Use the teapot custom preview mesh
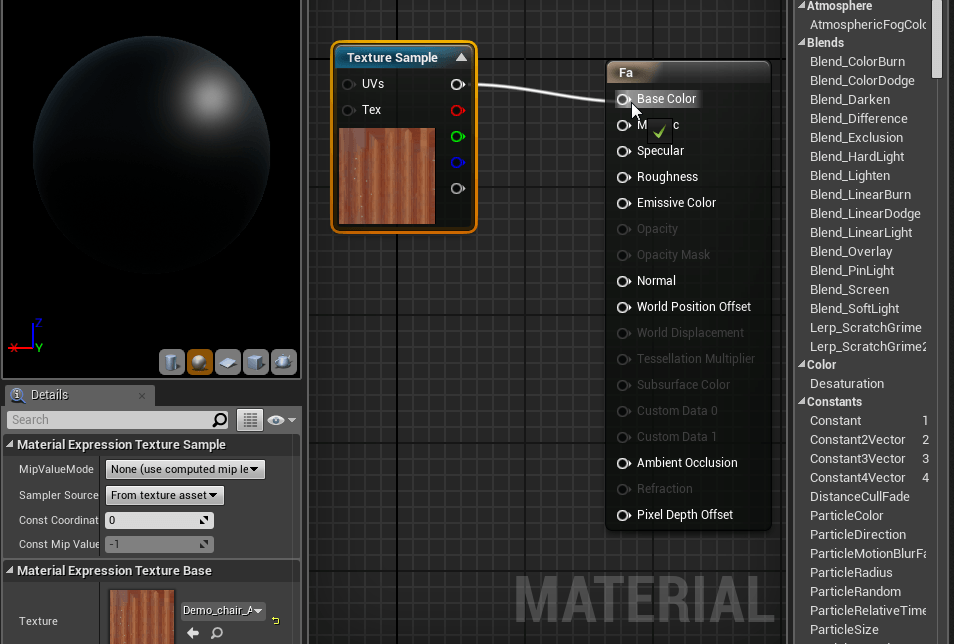Screen dimensions: 954x644 (x=284, y=361)
